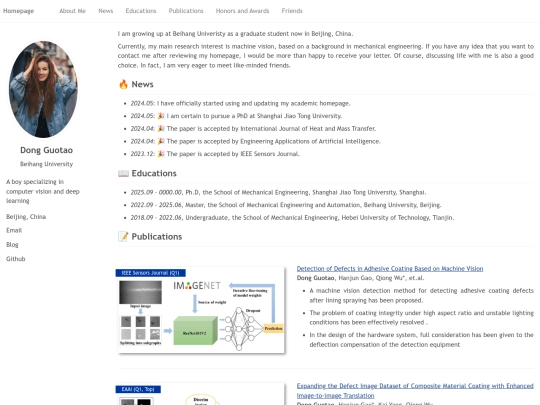The image size is (540, 405).
Task: Go to About Me section
Action: [x=72, y=11]
